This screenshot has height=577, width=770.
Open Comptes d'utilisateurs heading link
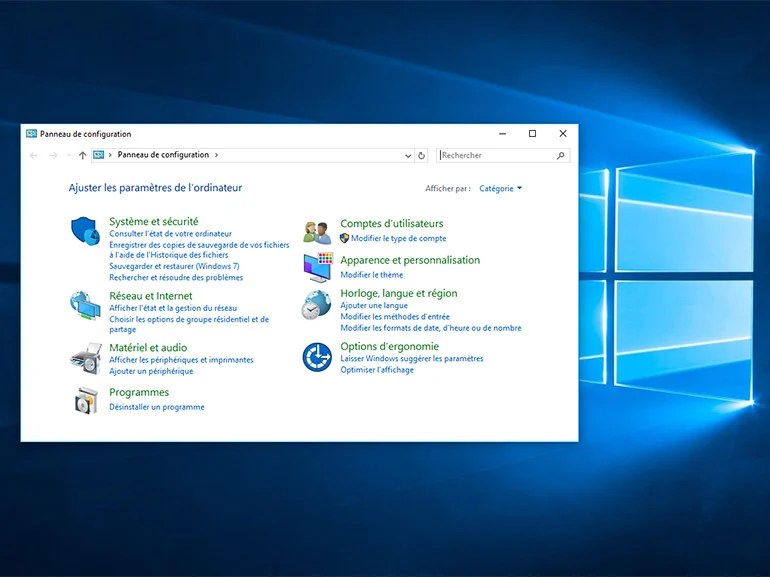[392, 223]
